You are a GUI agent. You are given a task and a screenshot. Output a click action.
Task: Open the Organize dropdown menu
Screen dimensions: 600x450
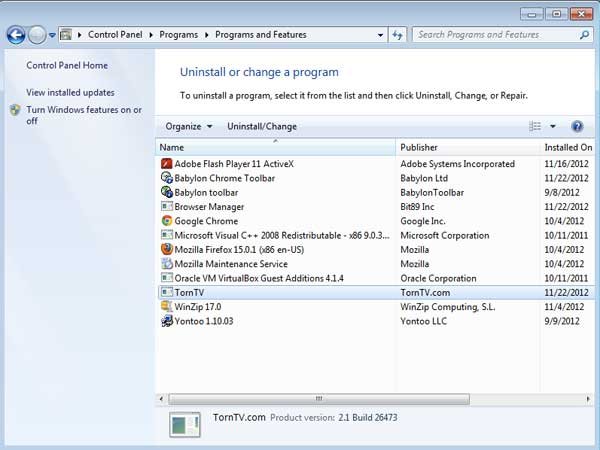pos(189,126)
